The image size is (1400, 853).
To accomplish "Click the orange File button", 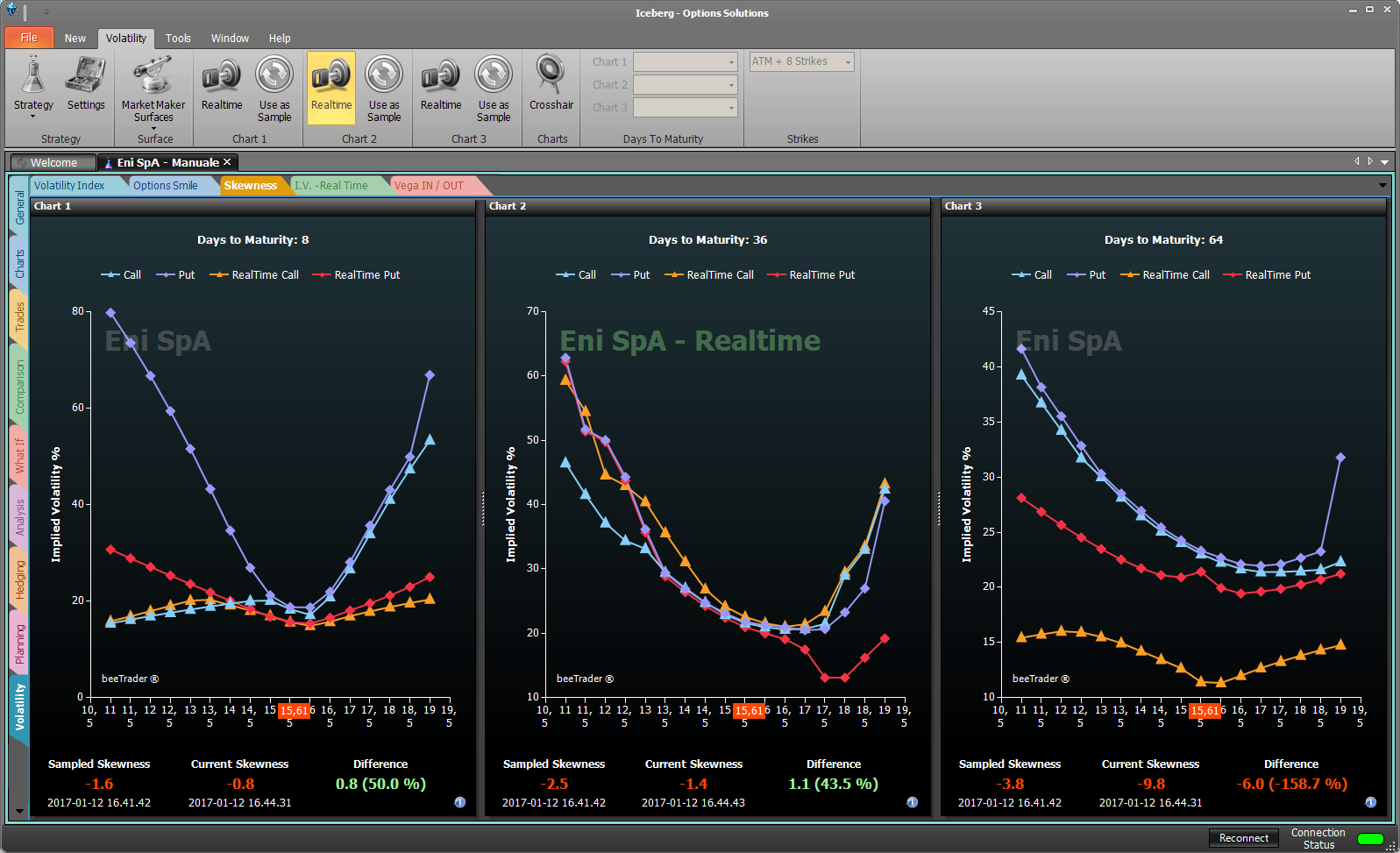I will tap(29, 38).
